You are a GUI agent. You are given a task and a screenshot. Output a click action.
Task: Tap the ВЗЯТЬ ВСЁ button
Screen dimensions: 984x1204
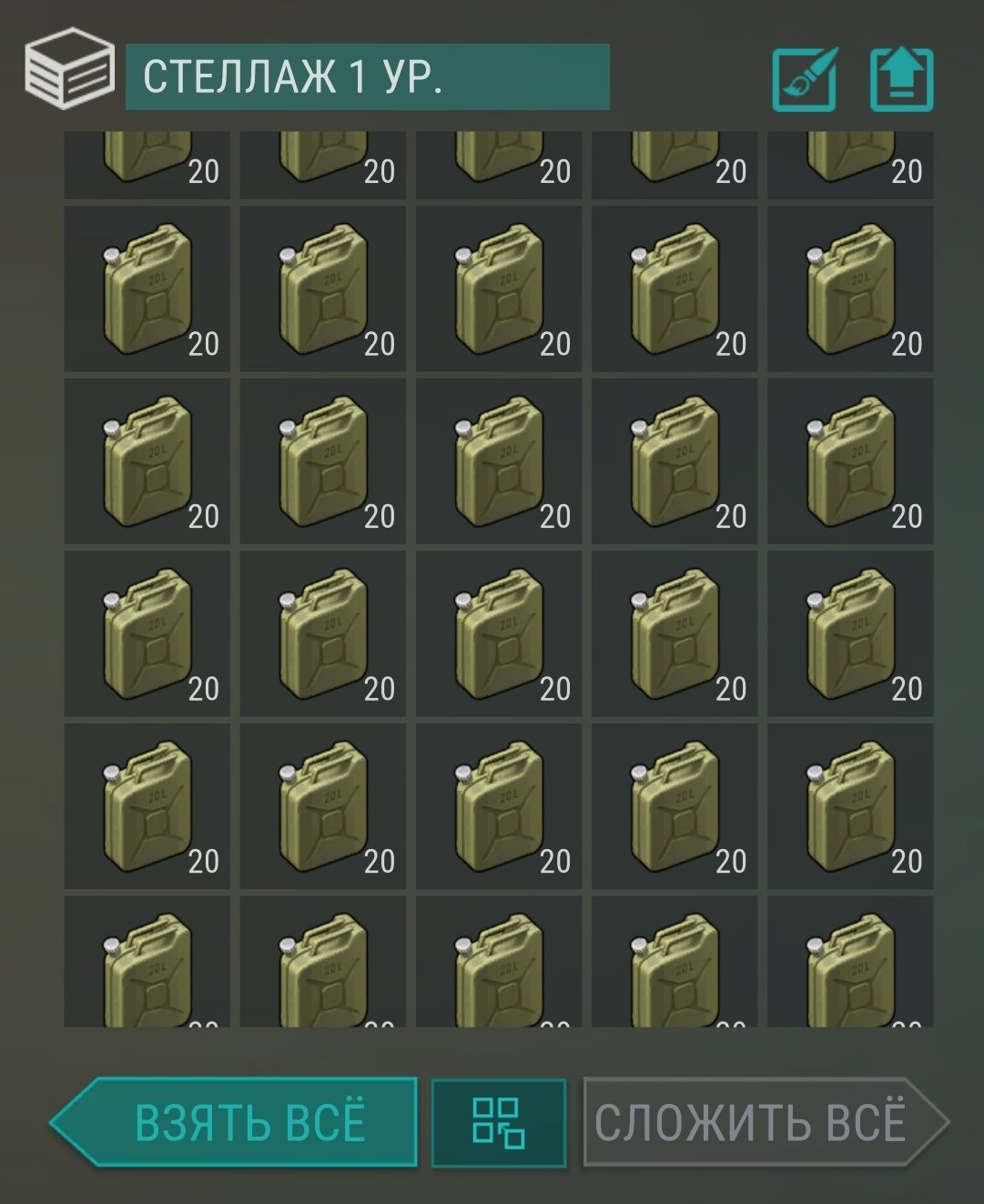(234, 1122)
